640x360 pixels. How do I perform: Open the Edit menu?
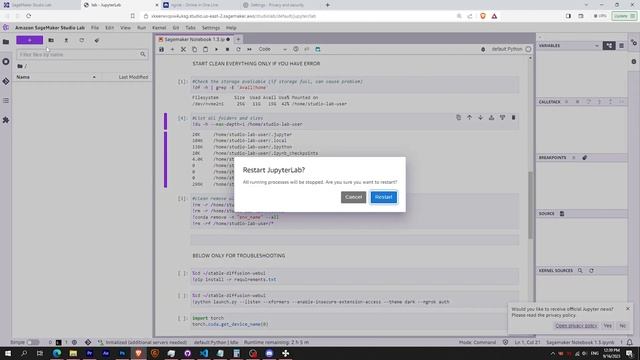pyautogui.click(x=109, y=28)
